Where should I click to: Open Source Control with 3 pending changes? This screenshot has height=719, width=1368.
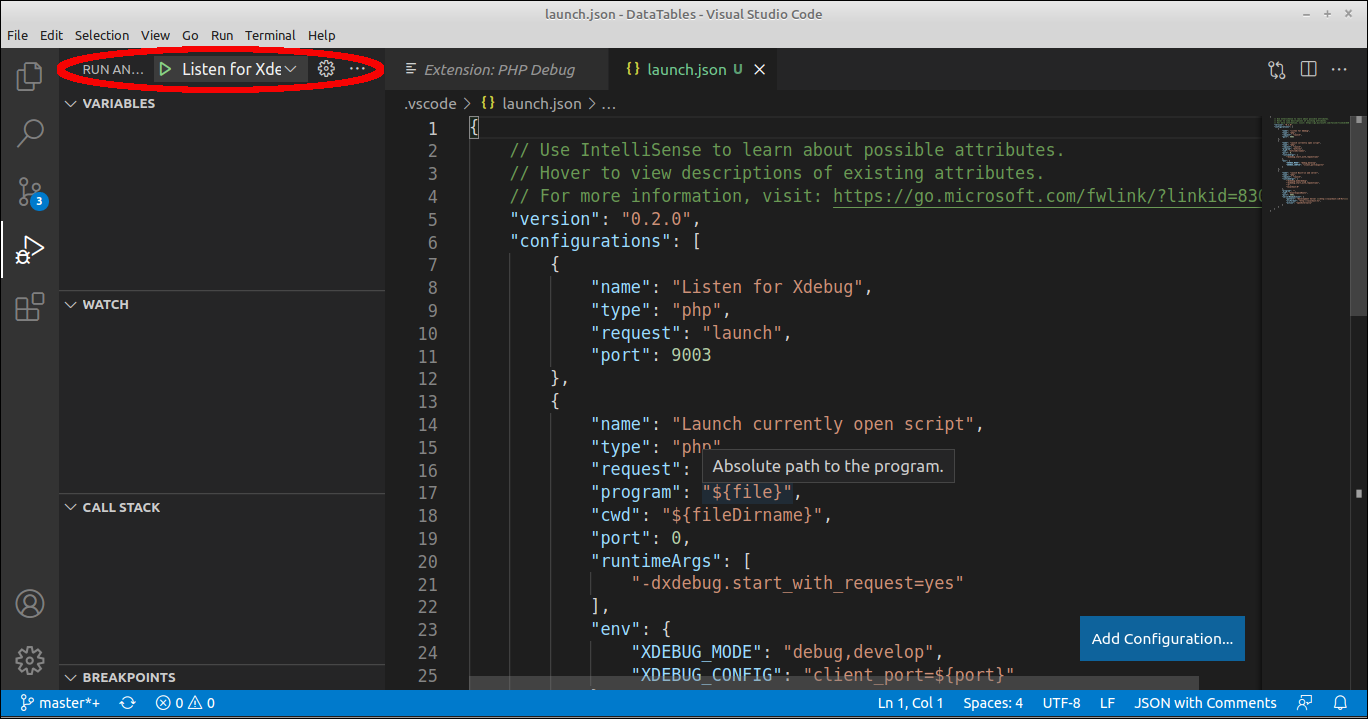pos(29,190)
